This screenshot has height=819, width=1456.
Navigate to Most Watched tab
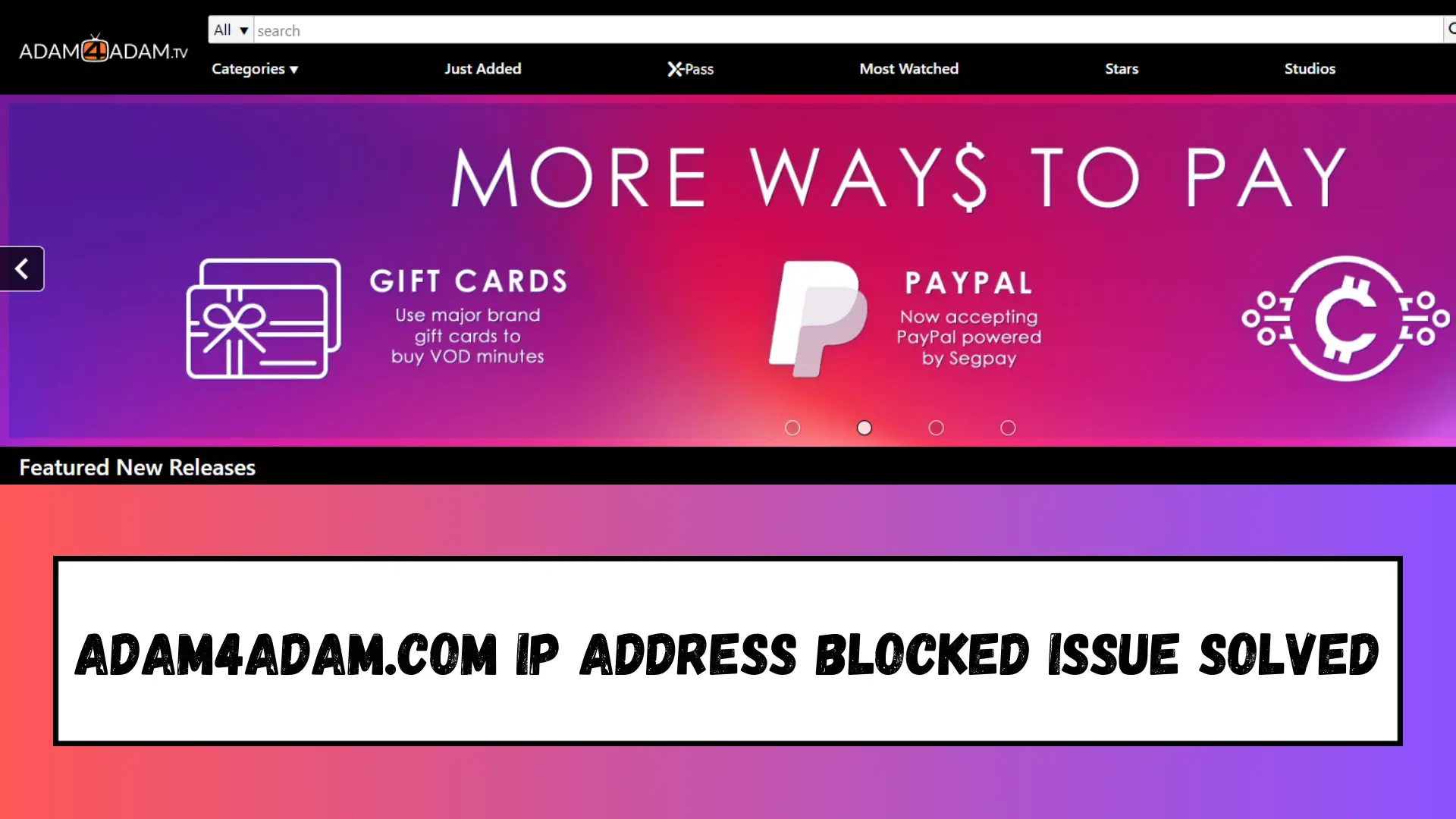tap(908, 68)
